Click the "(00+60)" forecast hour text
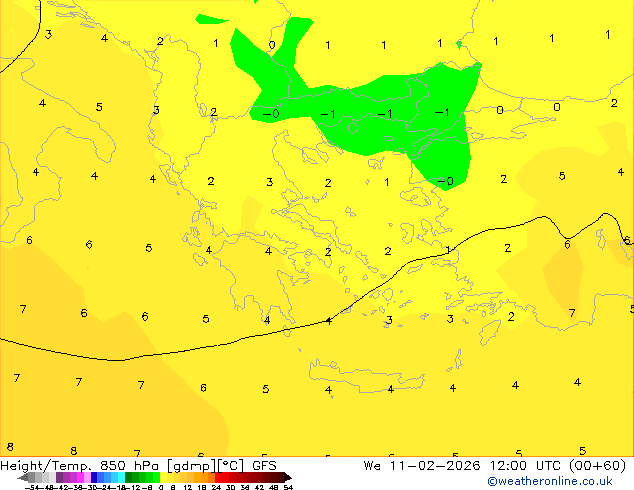 click(597, 466)
